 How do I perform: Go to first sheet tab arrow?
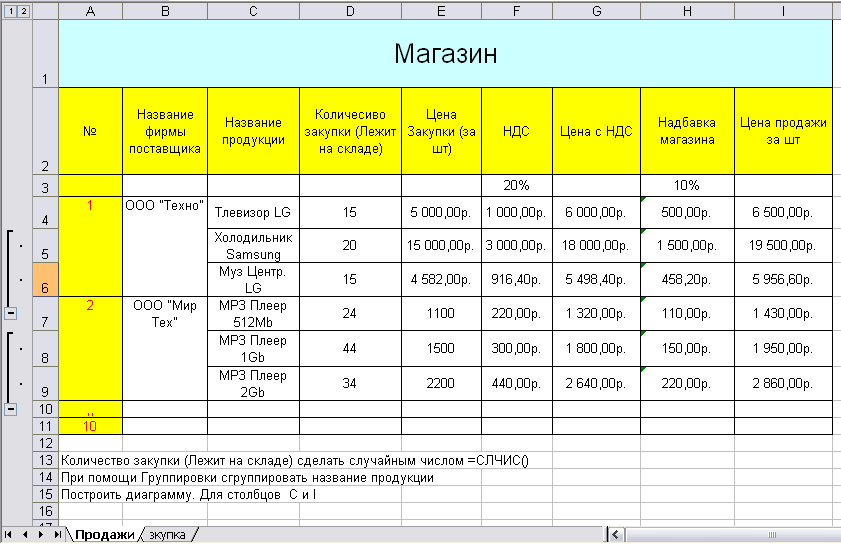click(8, 535)
